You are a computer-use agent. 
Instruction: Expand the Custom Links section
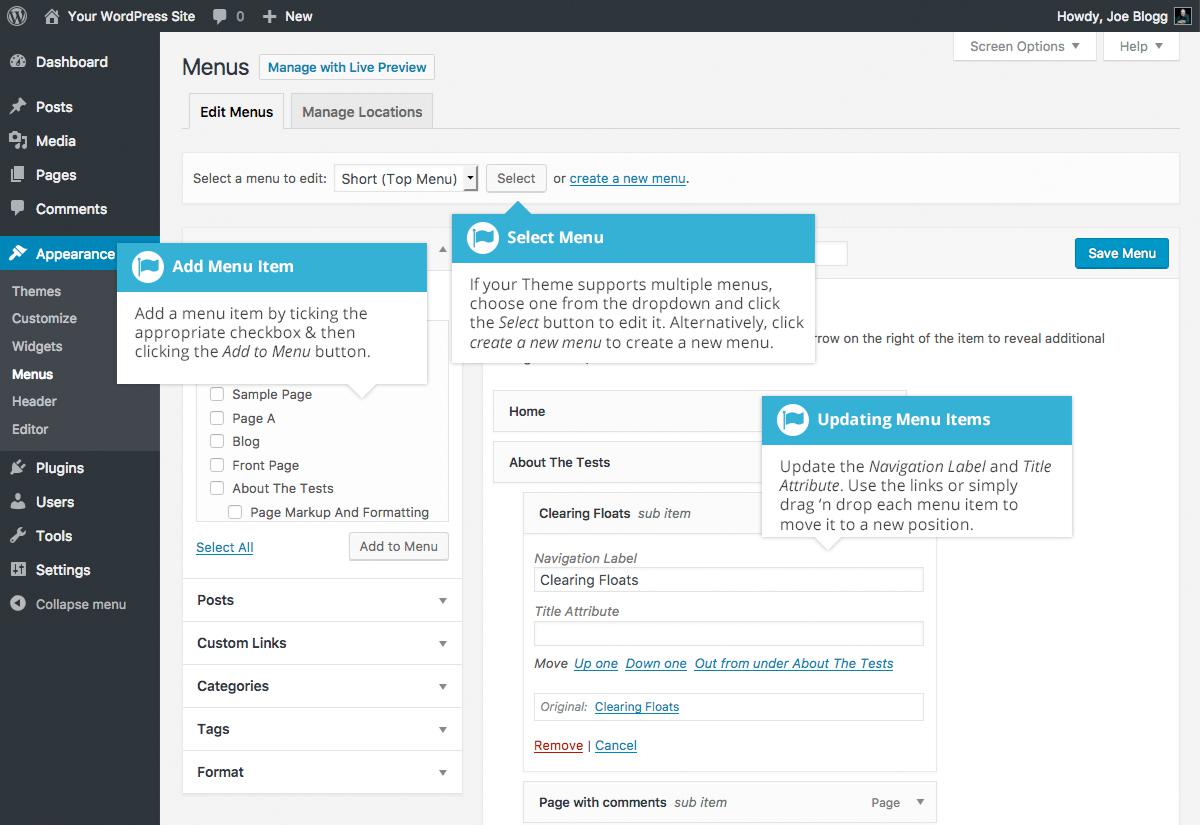pos(322,643)
